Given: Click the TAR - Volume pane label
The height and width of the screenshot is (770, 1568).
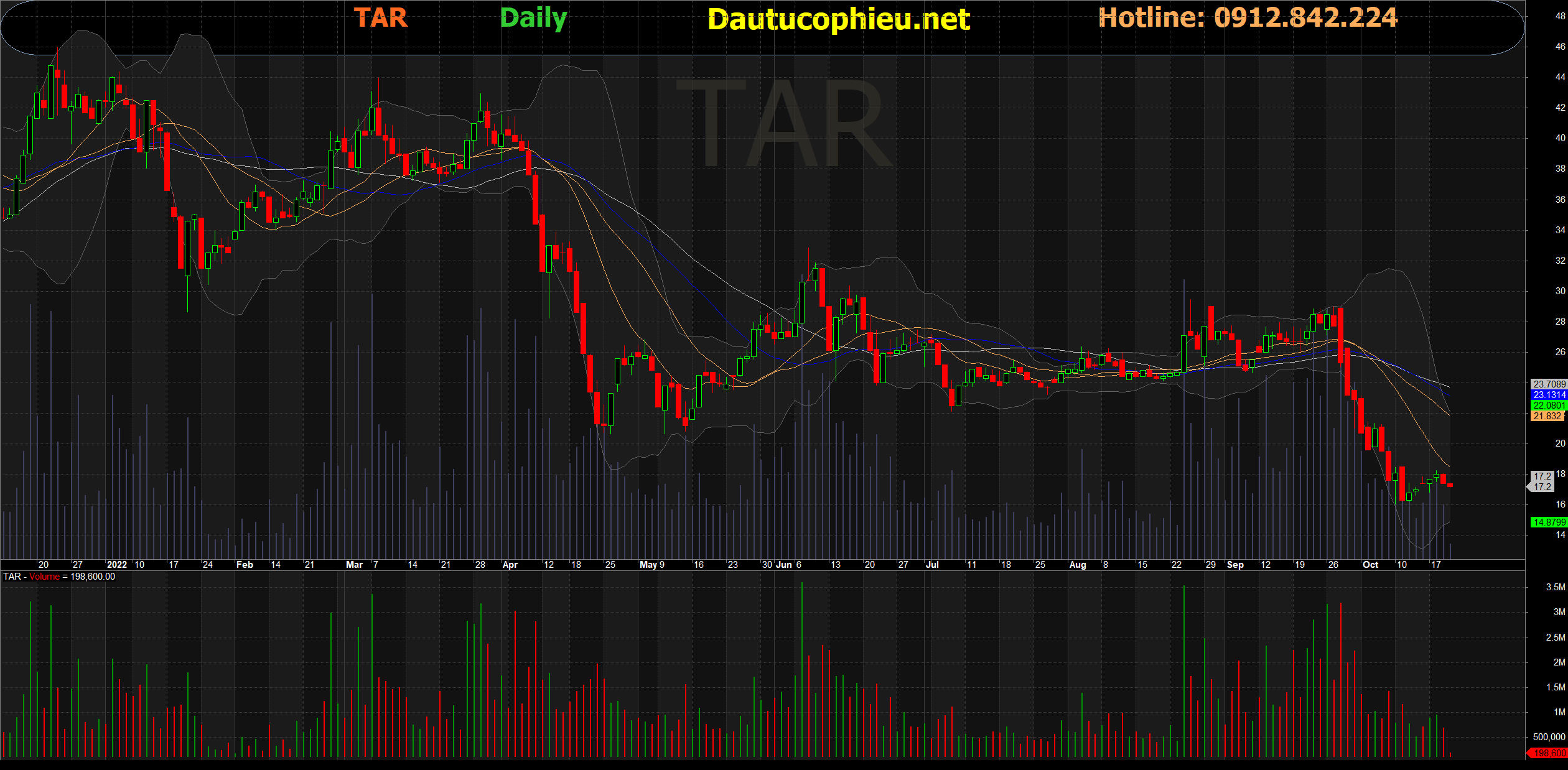Looking at the screenshot, I should coord(59,577).
